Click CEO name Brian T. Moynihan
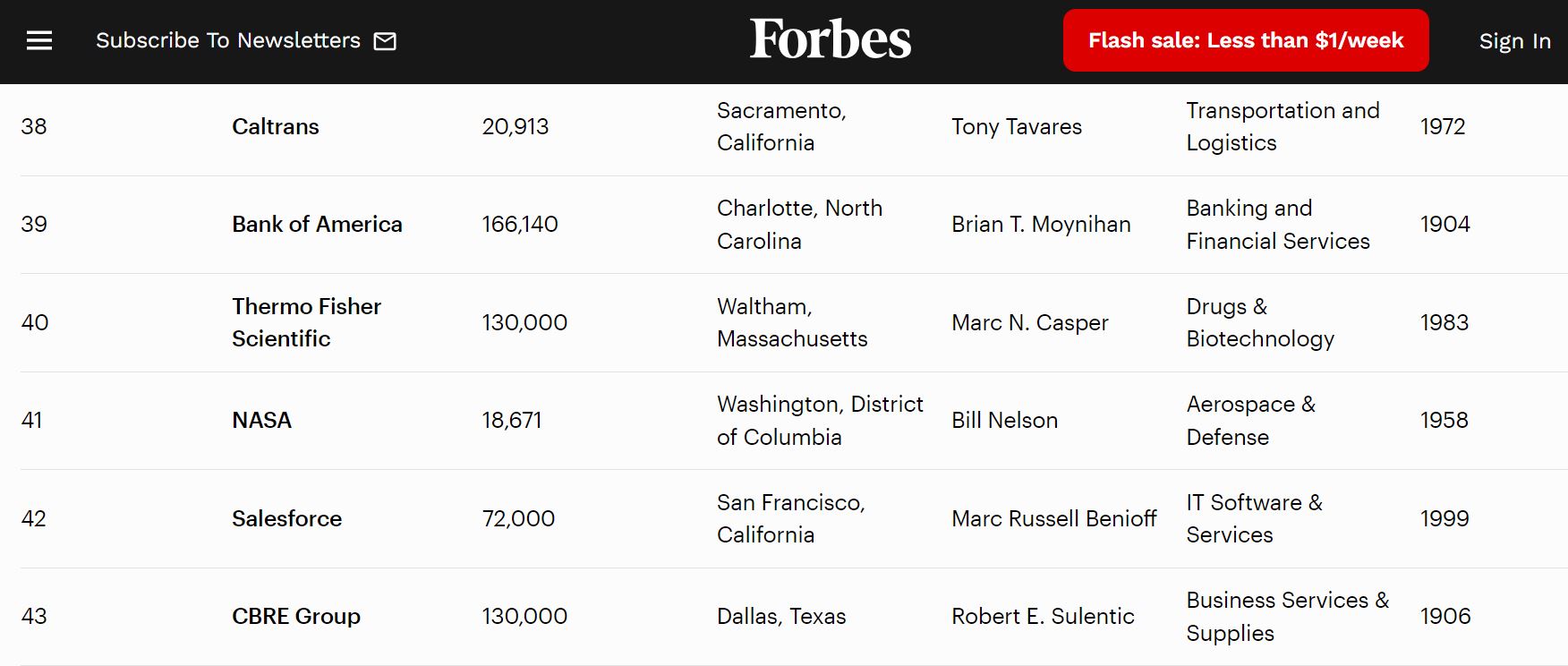 pyautogui.click(x=1041, y=224)
